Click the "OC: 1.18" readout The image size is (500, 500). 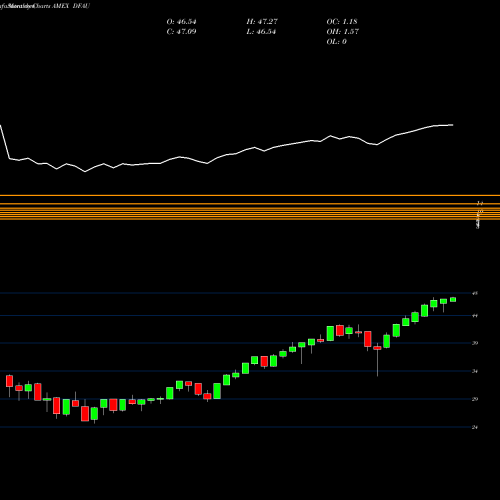tap(342, 22)
